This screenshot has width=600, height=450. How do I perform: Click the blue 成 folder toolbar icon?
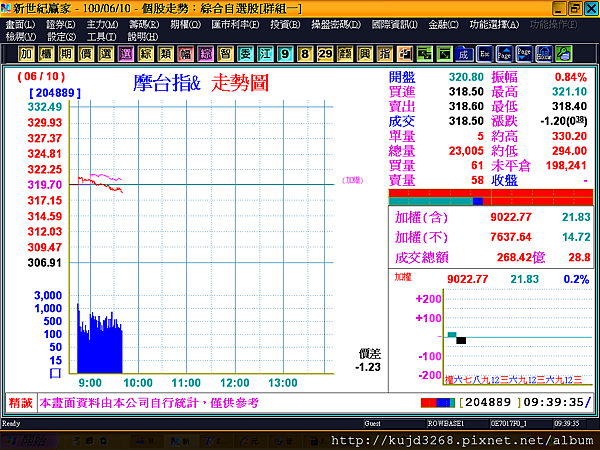tap(464, 54)
